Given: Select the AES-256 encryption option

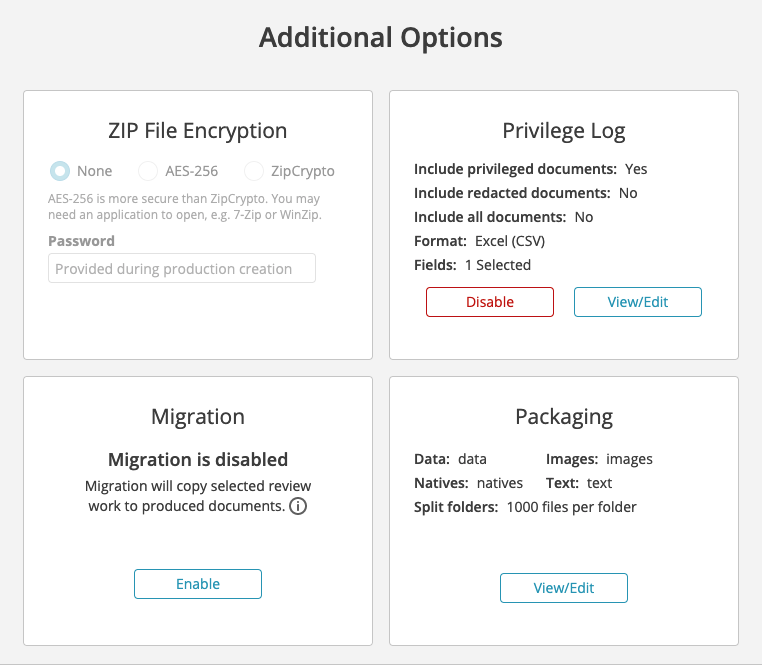Looking at the screenshot, I should 148,171.
